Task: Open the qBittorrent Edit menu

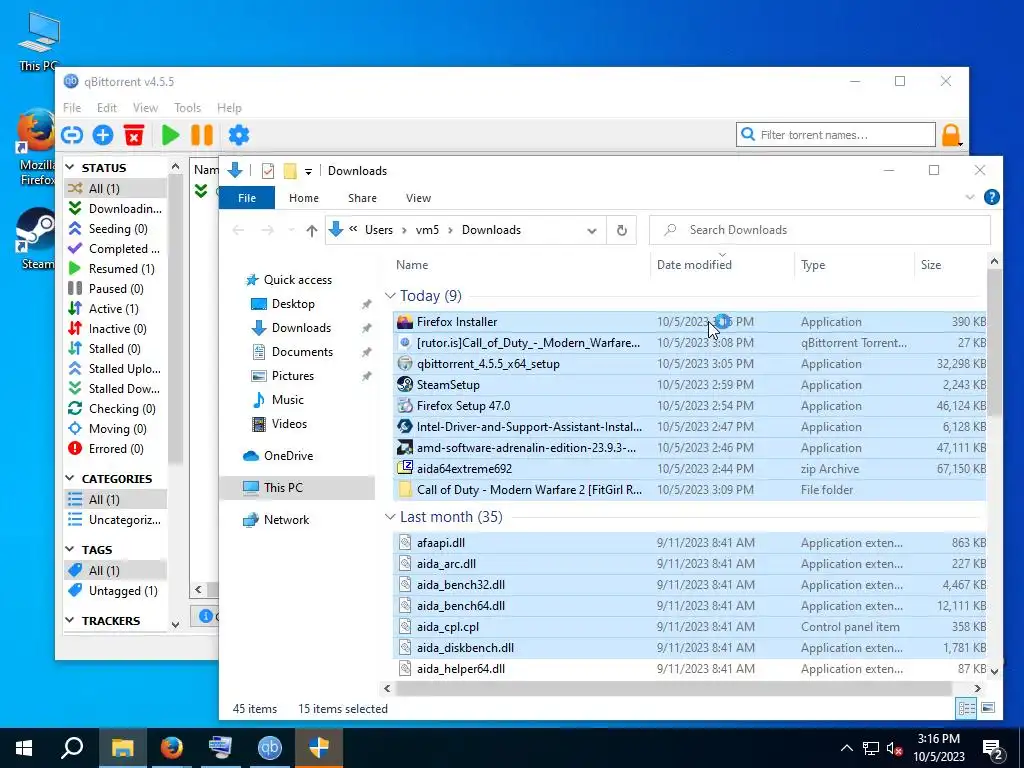Action: tap(106, 108)
